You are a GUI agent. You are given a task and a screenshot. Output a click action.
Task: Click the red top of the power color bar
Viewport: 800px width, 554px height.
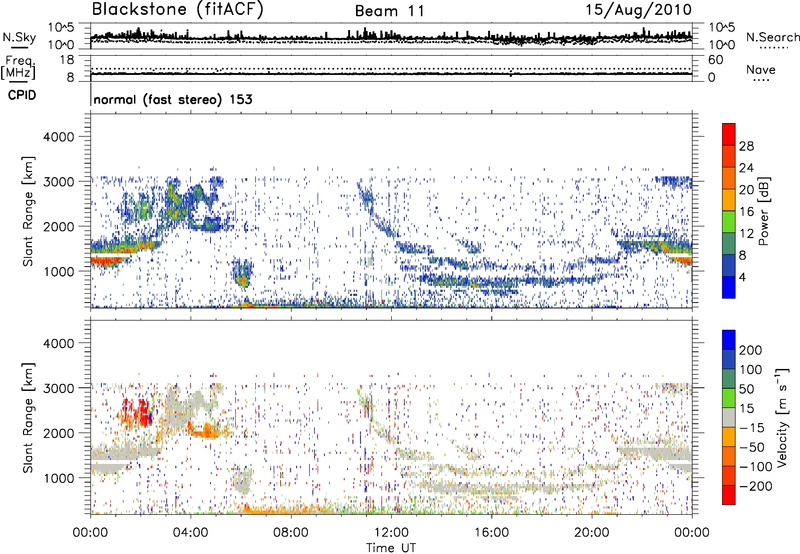[729, 134]
